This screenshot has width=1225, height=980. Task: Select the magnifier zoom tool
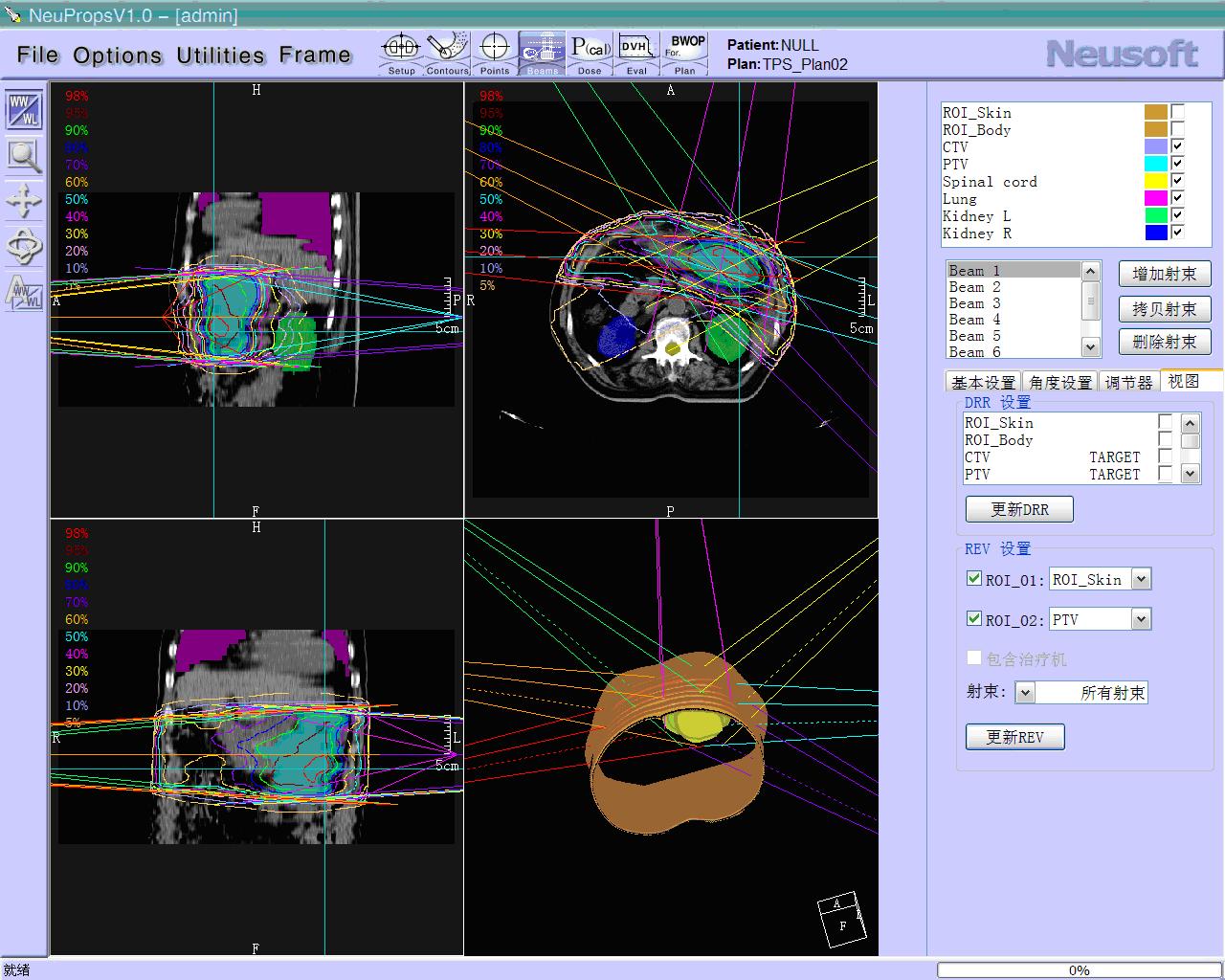pos(24,155)
